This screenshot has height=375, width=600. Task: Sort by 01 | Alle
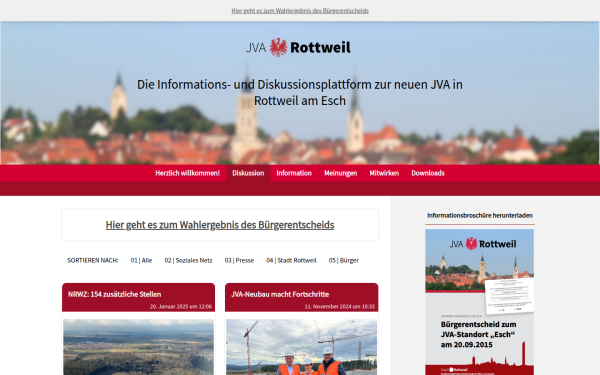[141, 260]
